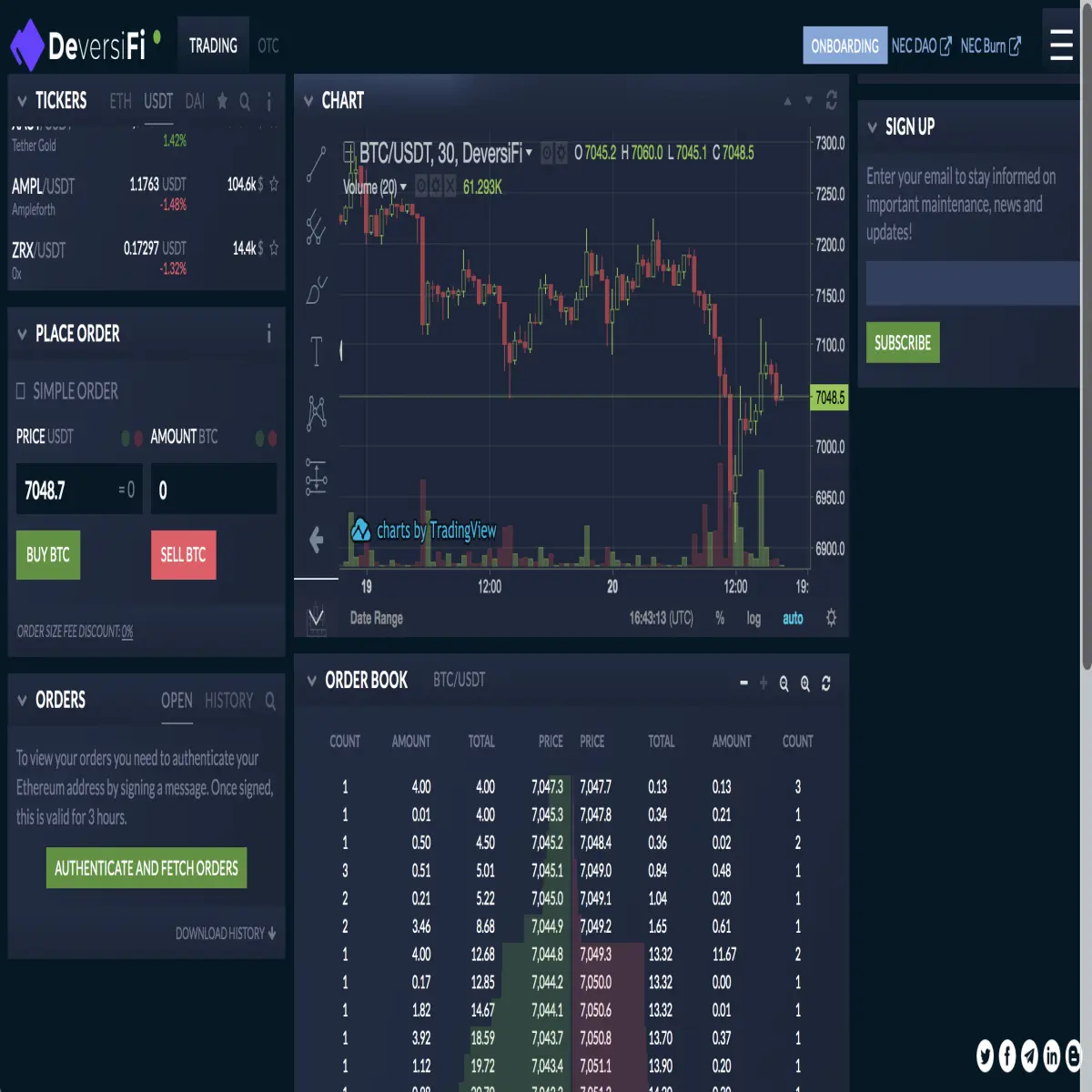
Task: Toggle BTC/USDT series visibility eye icon
Action: (x=547, y=154)
